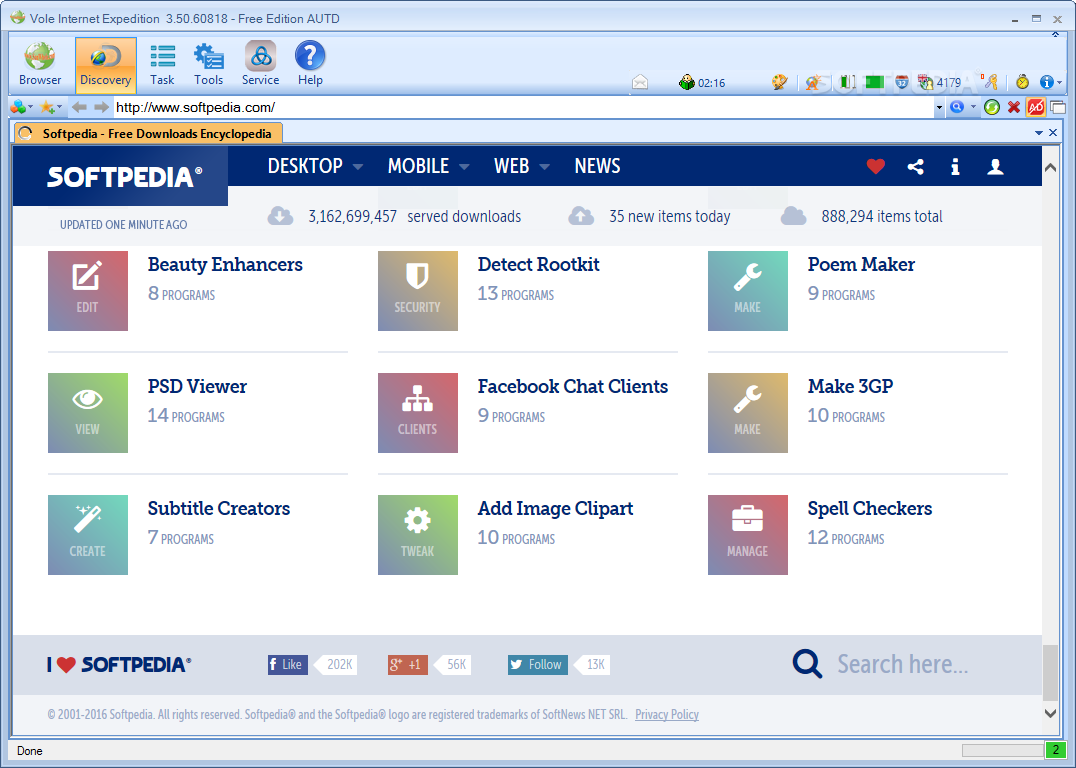Click the Google +1 button

coord(408,664)
